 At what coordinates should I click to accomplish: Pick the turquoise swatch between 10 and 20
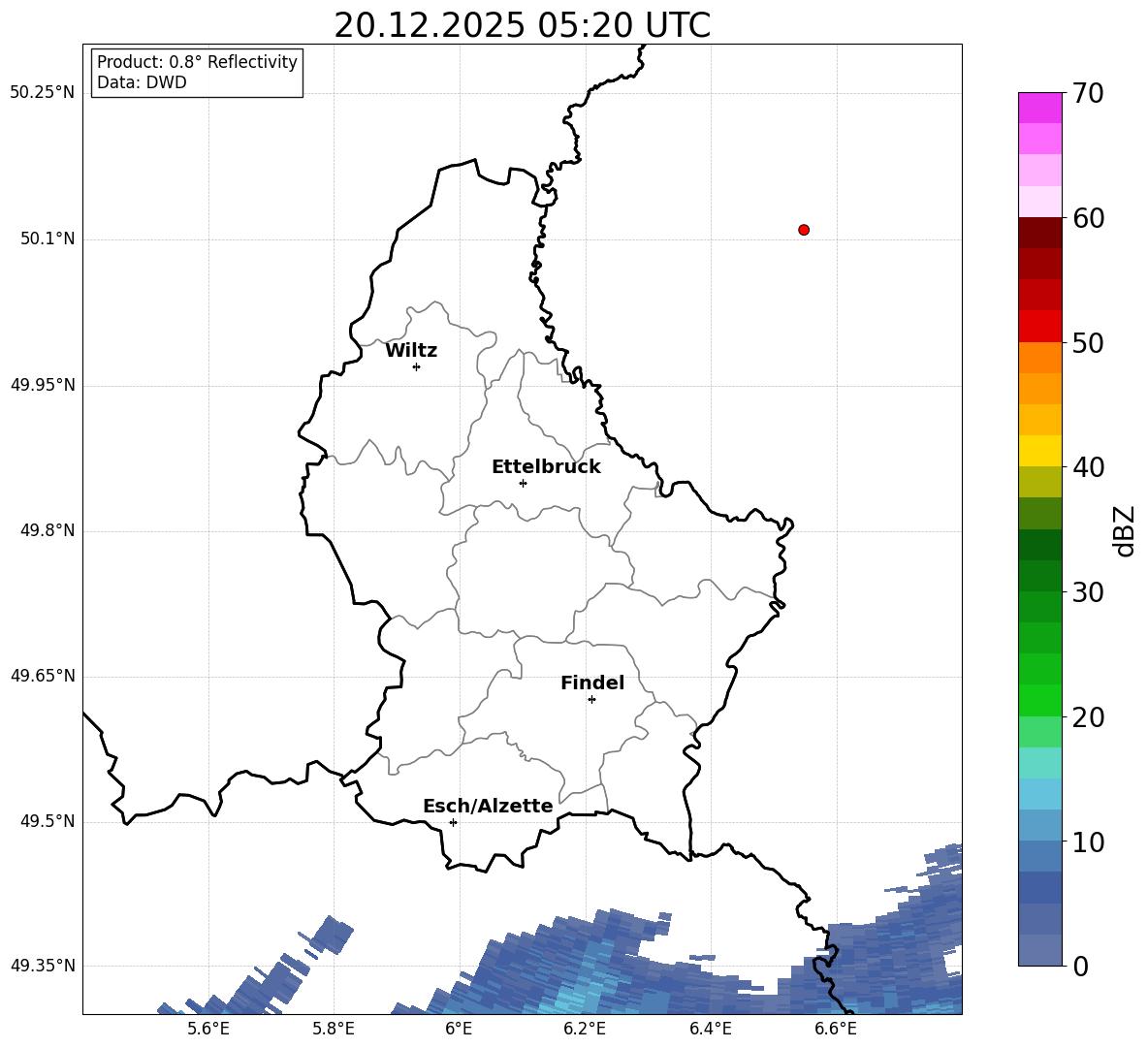(x=1039, y=763)
